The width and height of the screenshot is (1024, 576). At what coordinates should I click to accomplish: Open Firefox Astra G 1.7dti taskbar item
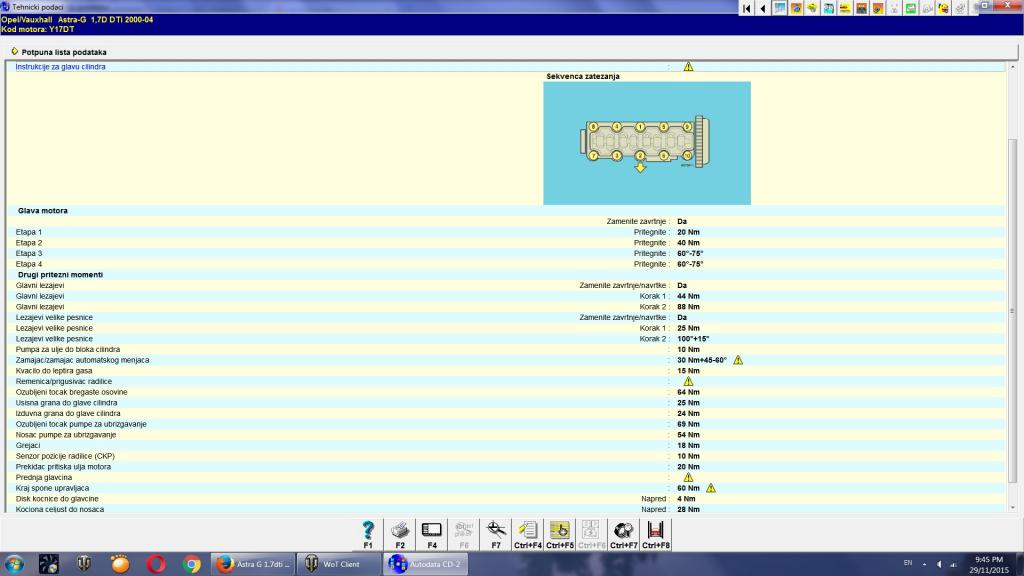pos(252,564)
